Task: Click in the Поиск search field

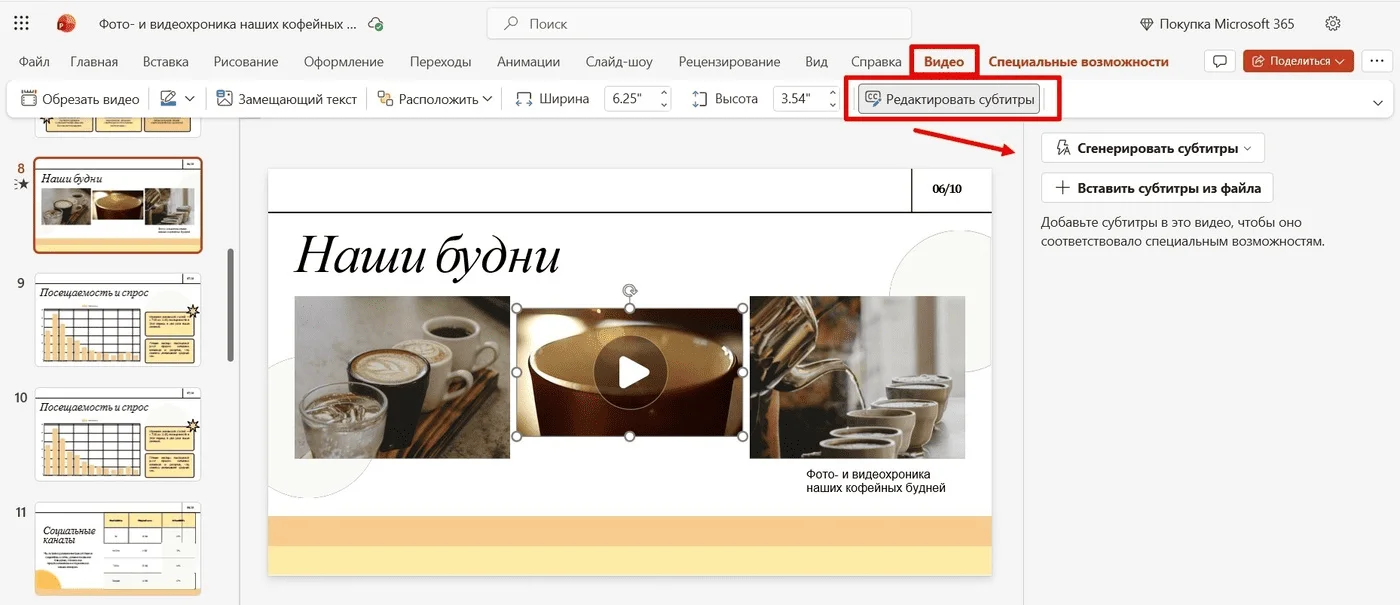Action: (700, 24)
